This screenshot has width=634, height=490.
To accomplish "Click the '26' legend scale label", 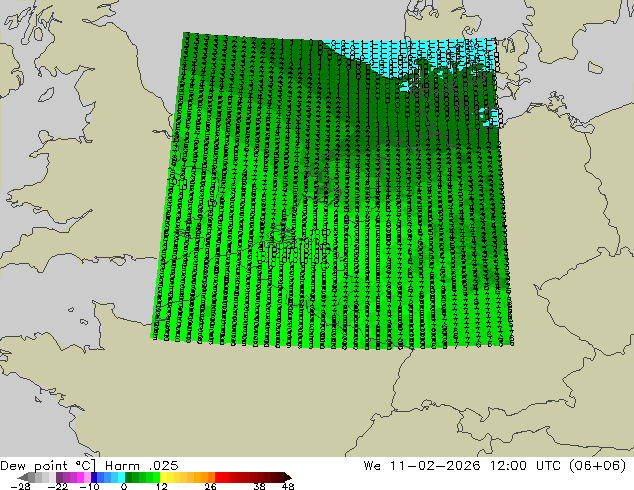I will [x=210, y=486].
